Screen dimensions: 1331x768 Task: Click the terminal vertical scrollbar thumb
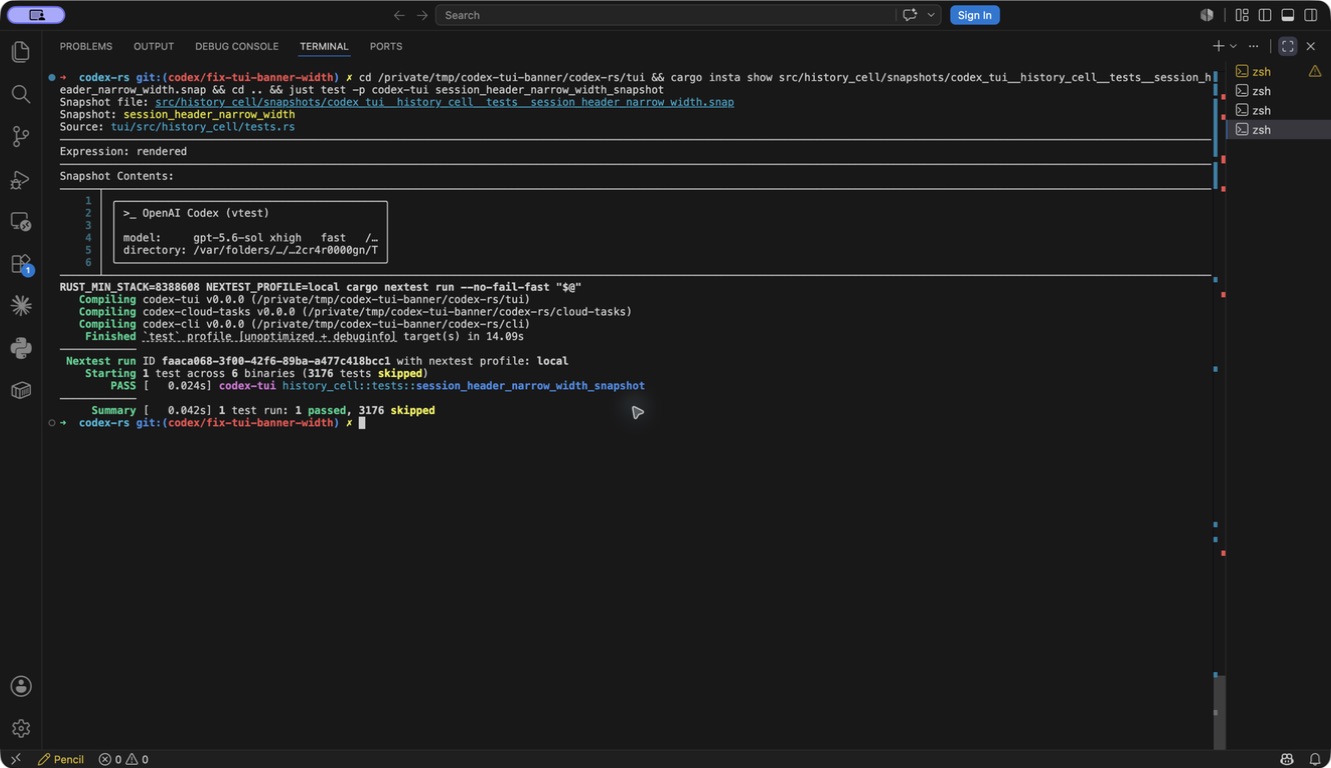(x=1217, y=712)
